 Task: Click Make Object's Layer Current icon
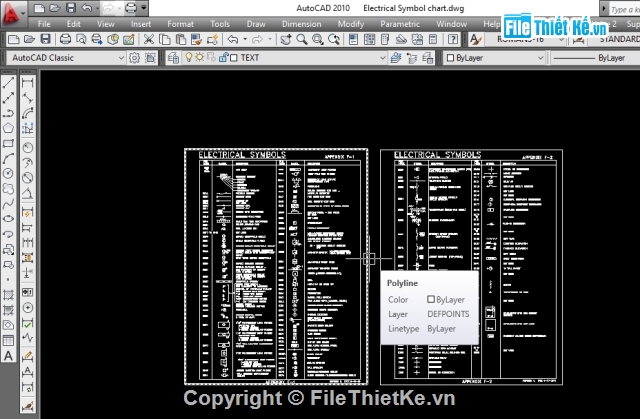pos(396,58)
